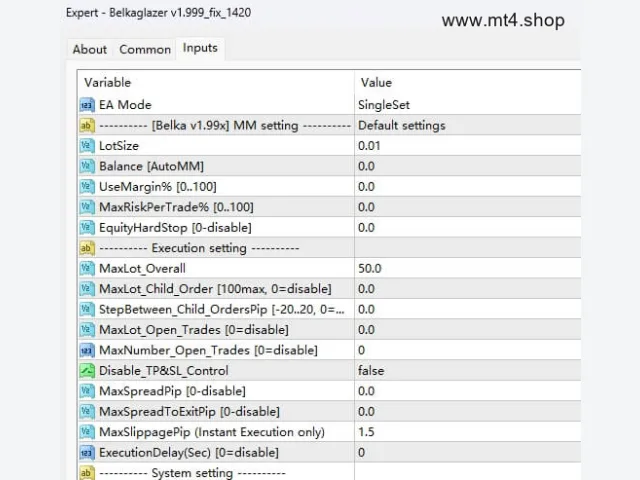Click the UseMargin% row icon
640x480 pixels.
(87, 187)
